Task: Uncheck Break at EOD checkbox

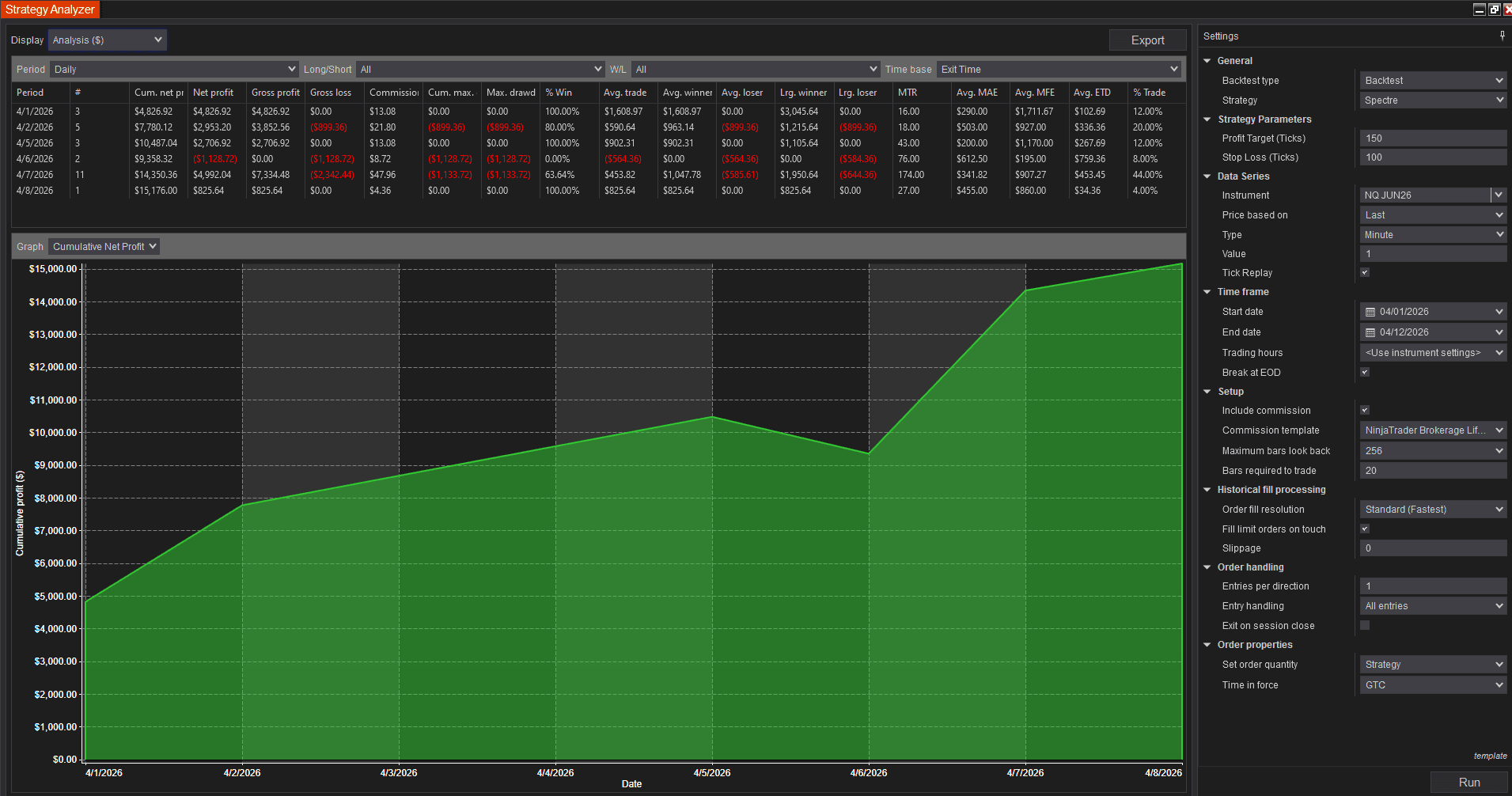Action: click(x=1365, y=372)
